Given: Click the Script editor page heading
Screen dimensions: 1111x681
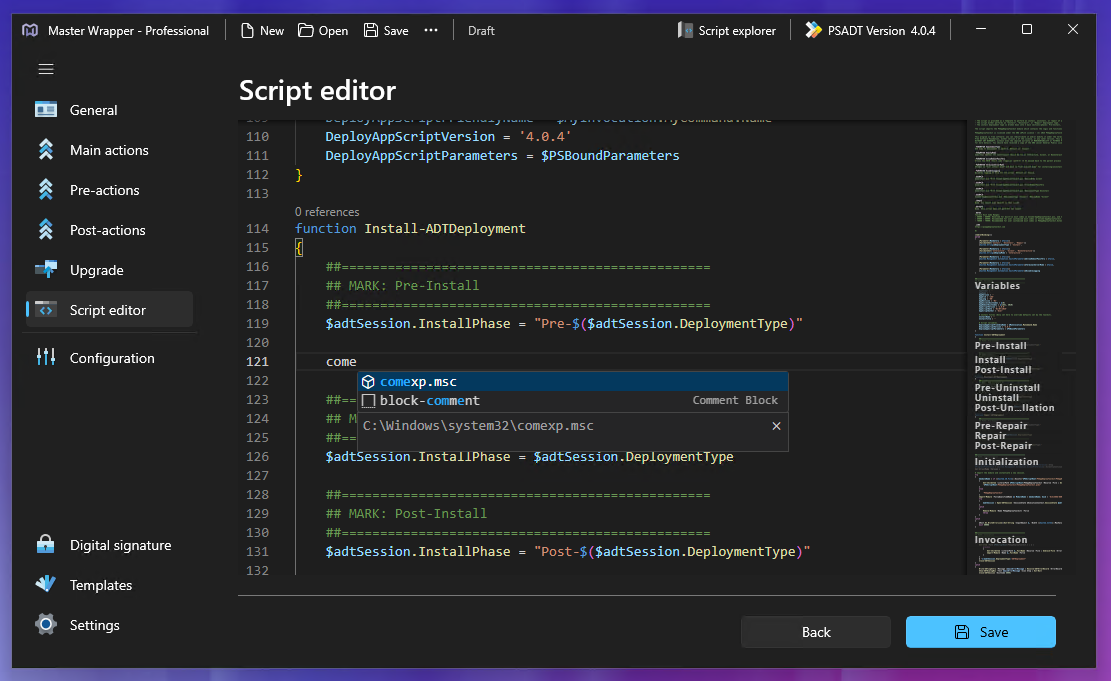Looking at the screenshot, I should tap(317, 91).
